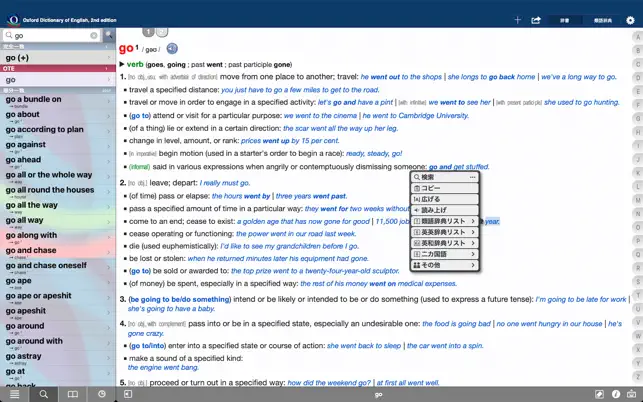Image resolution: width=643 pixels, height=402 pixels.
Task: Open 'go ahead' entry
Action: 57,162
